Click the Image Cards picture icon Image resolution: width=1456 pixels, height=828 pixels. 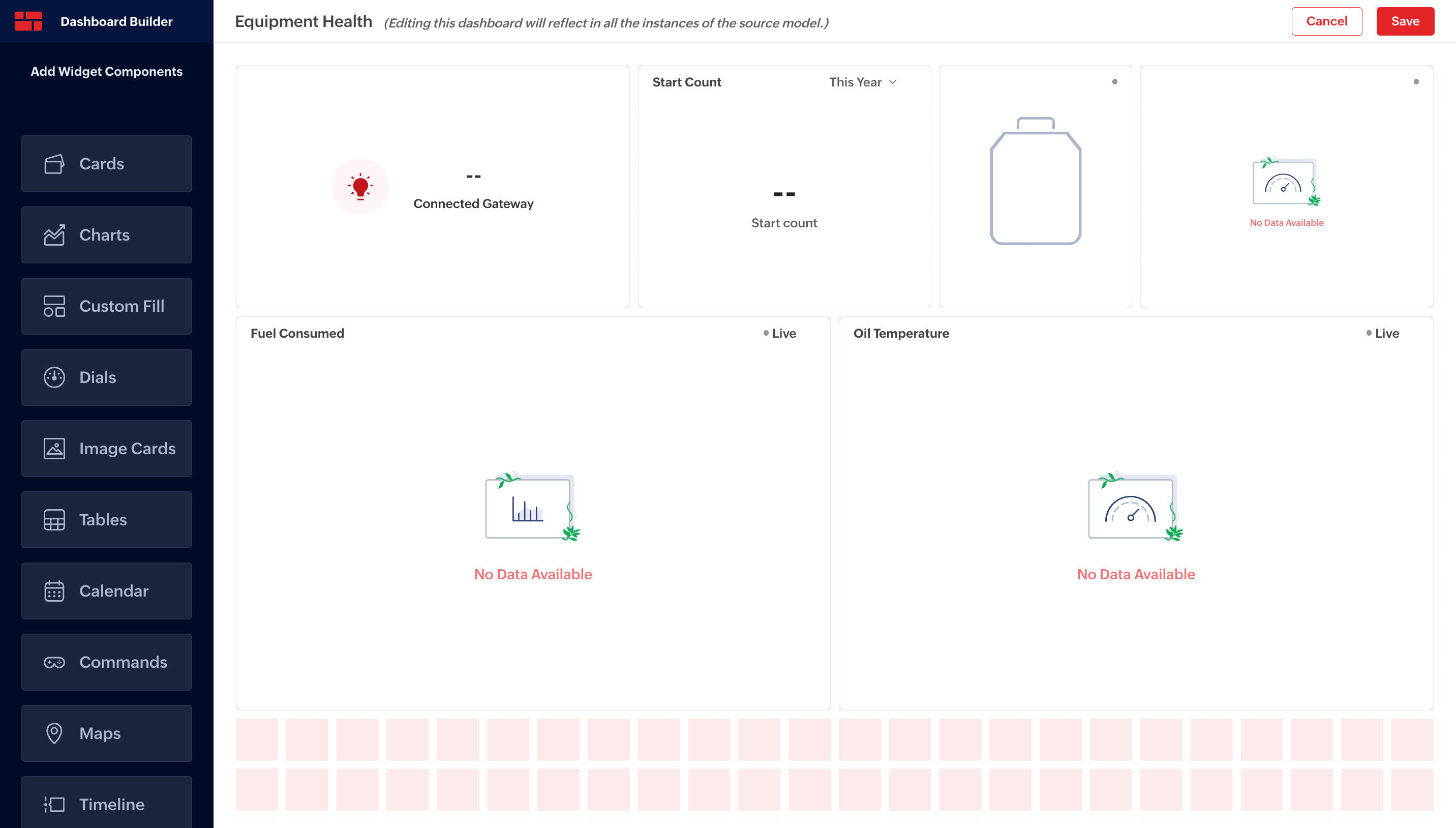click(x=54, y=448)
